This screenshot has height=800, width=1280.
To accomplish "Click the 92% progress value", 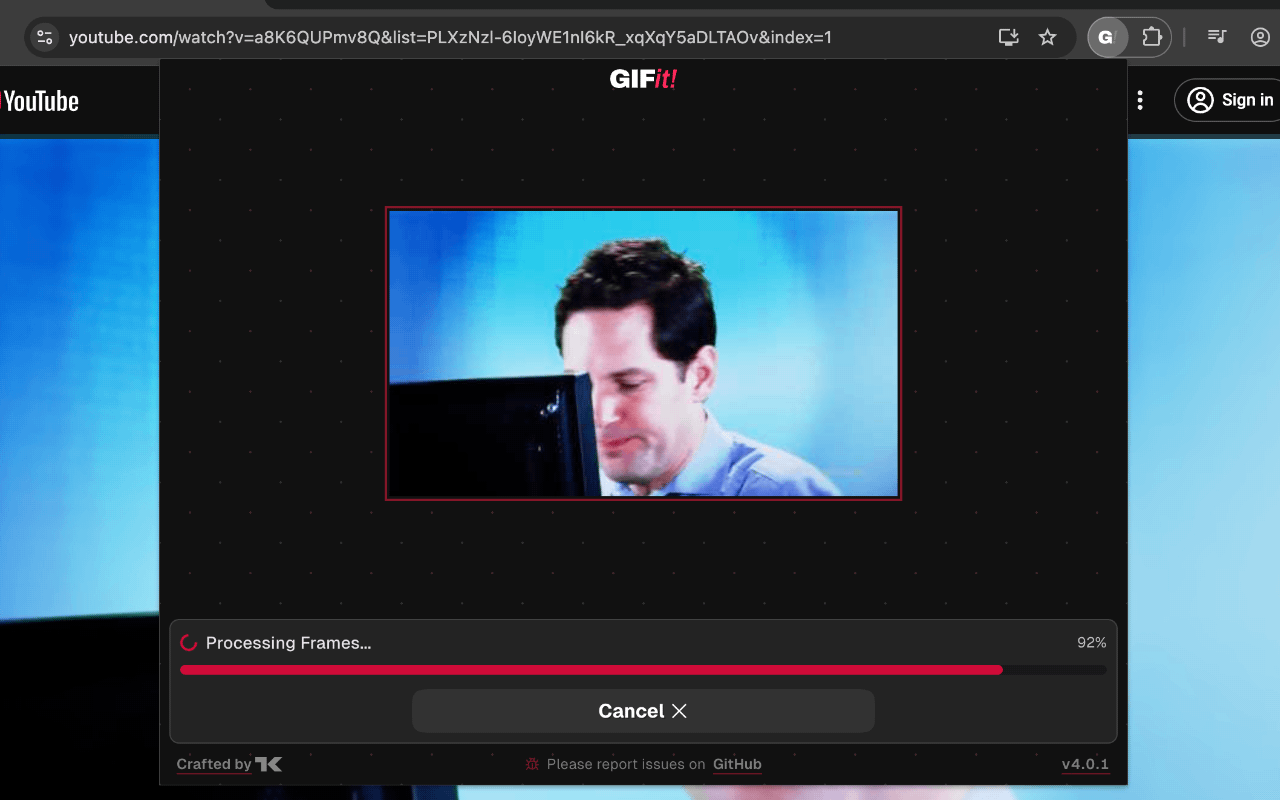I will click(1091, 643).
